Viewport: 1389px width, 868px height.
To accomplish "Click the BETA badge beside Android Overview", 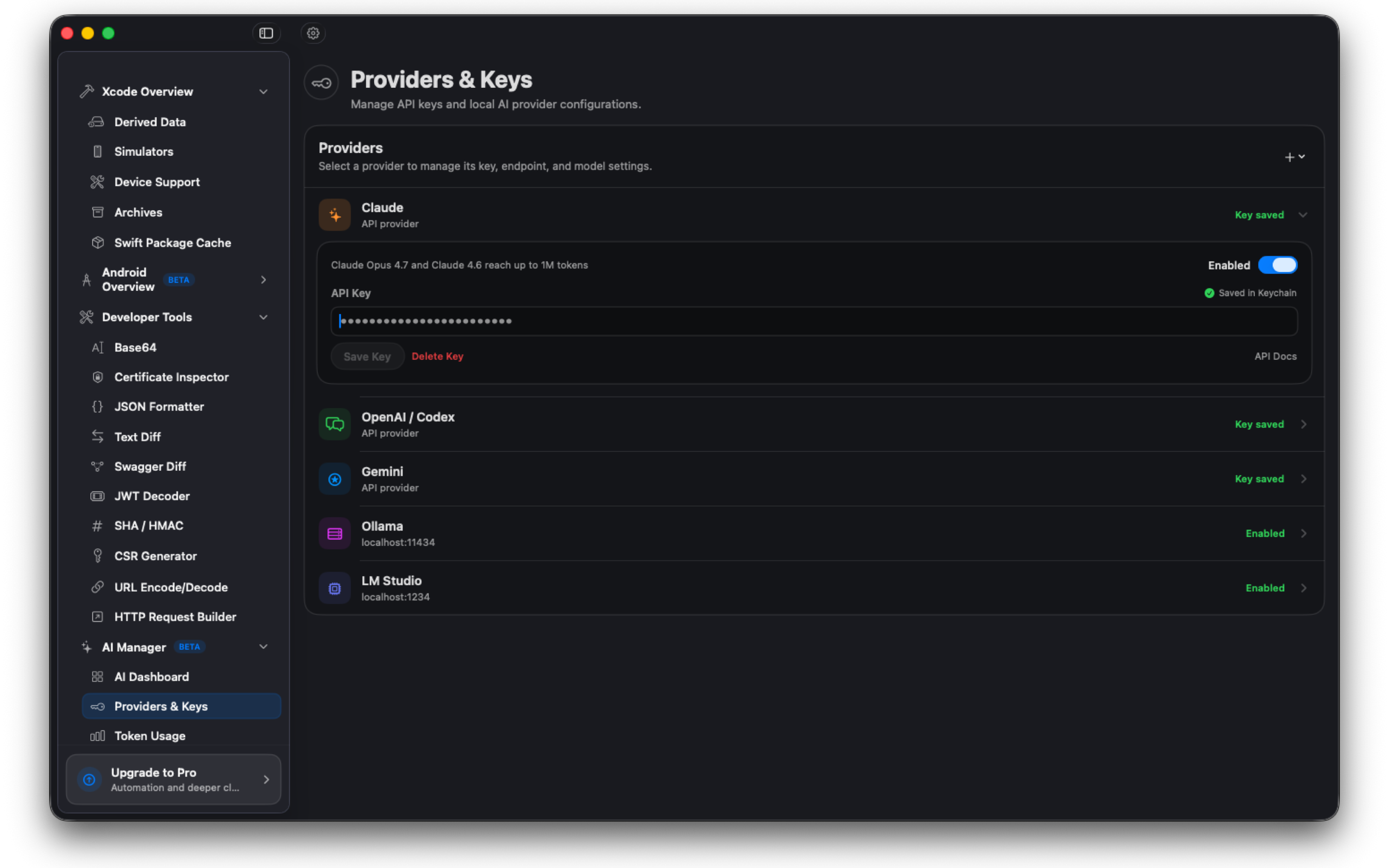I will pyautogui.click(x=178, y=280).
